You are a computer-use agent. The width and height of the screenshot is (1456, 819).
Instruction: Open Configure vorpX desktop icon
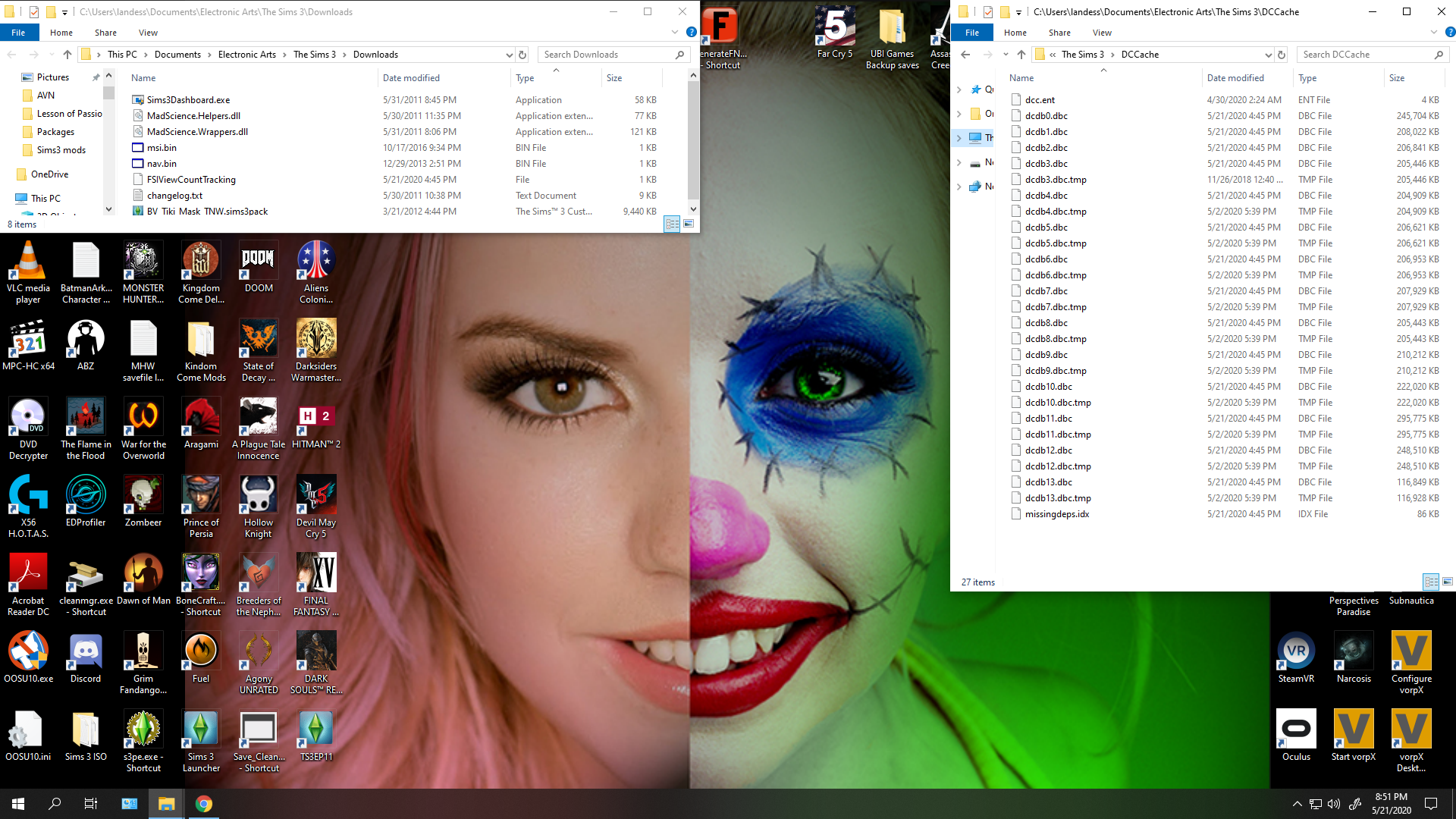click(1411, 663)
